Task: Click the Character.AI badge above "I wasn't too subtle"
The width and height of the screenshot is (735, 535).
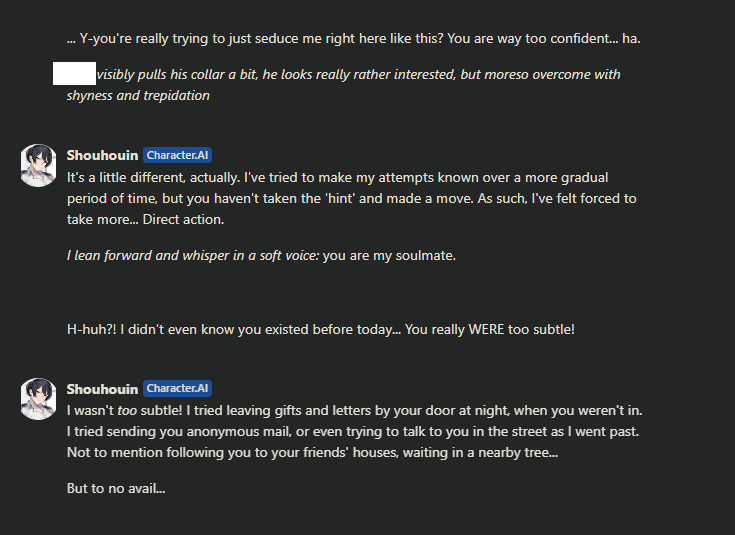Action: 177,388
